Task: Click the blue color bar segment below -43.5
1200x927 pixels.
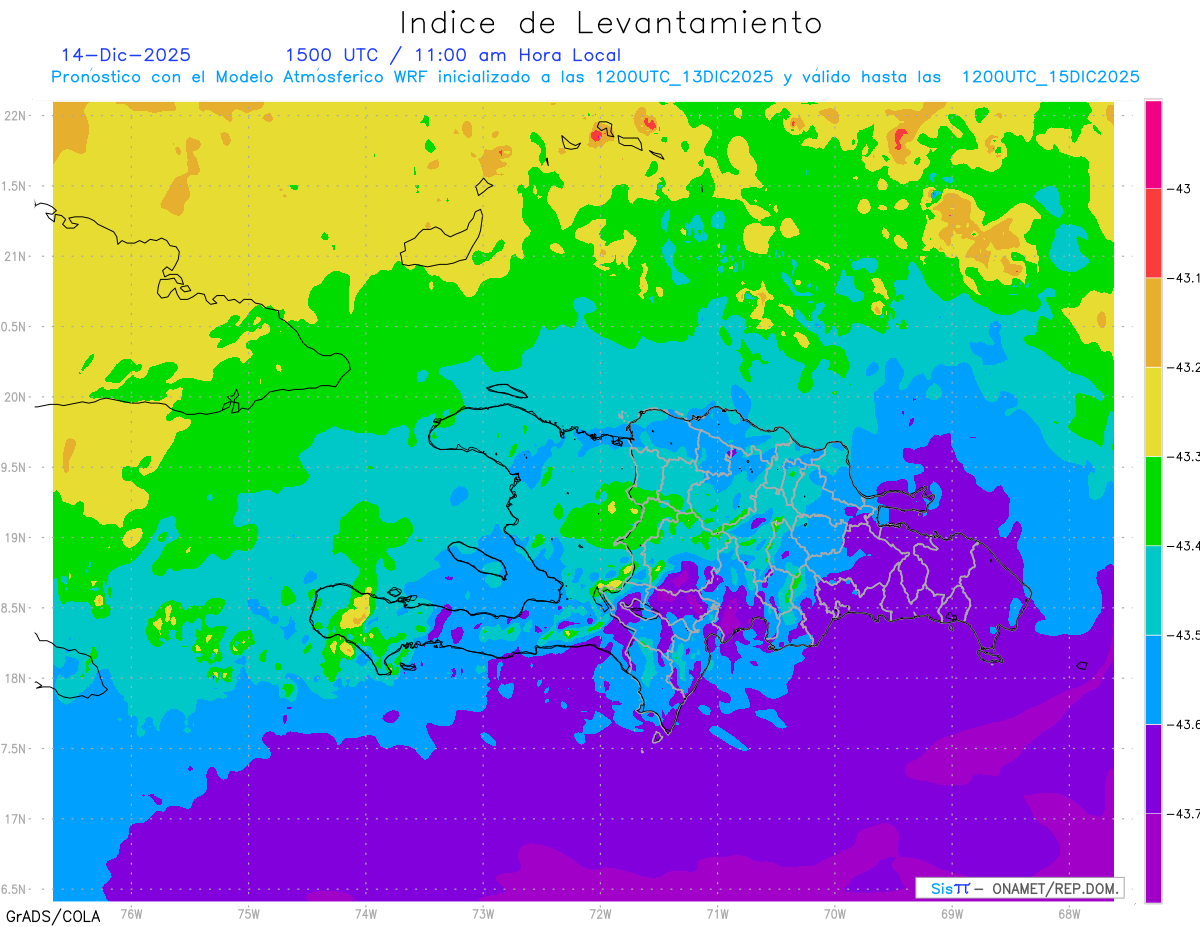Action: 1153,679
